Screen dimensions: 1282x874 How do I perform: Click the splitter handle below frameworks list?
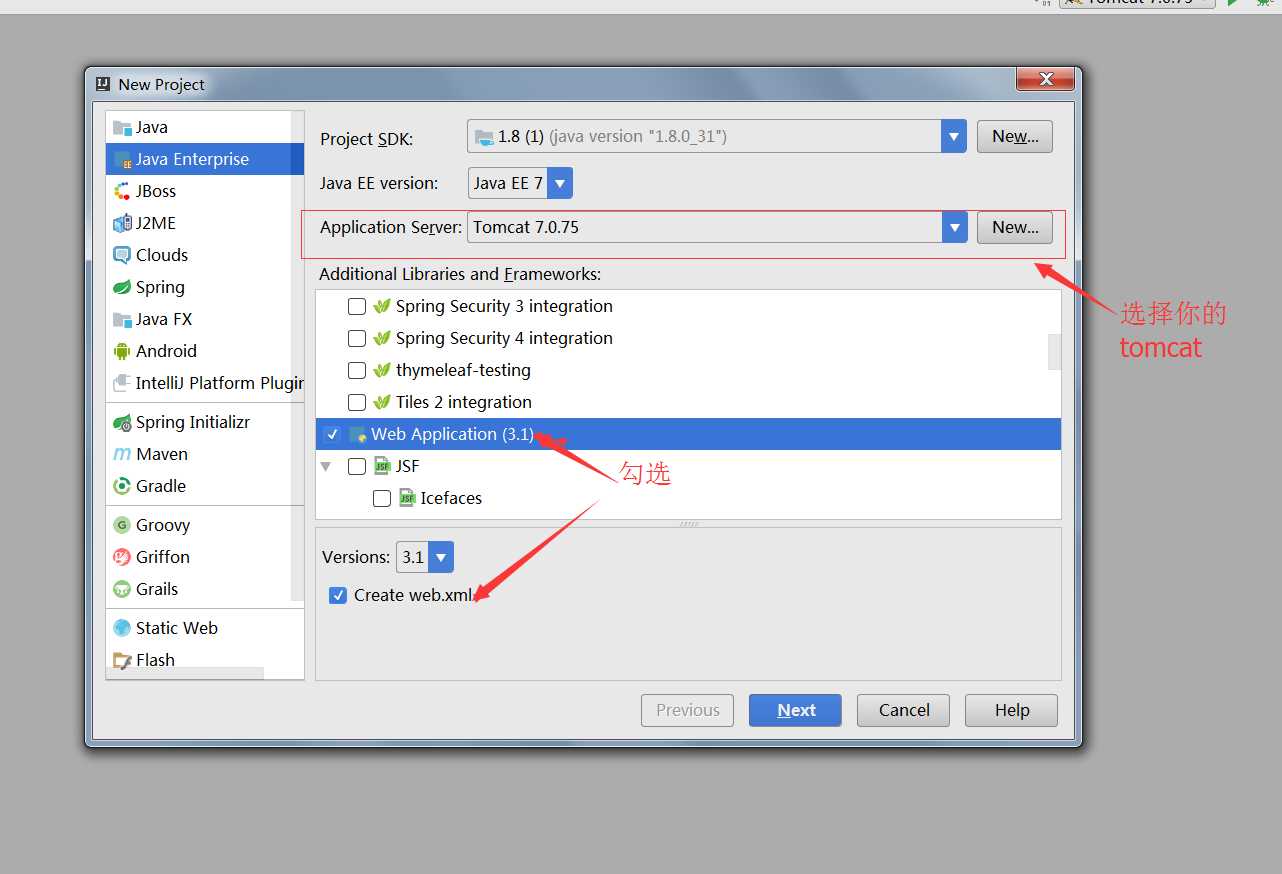(688, 524)
